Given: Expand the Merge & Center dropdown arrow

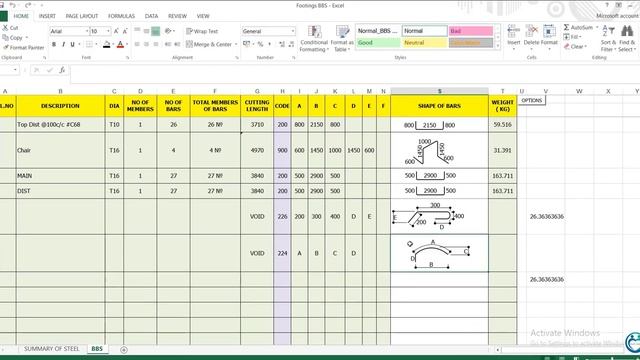Looking at the screenshot, I should [236, 44].
